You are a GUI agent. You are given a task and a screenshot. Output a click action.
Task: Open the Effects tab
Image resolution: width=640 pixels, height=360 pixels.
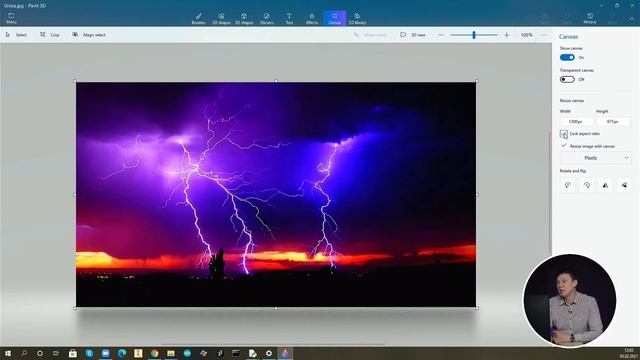tap(312, 18)
